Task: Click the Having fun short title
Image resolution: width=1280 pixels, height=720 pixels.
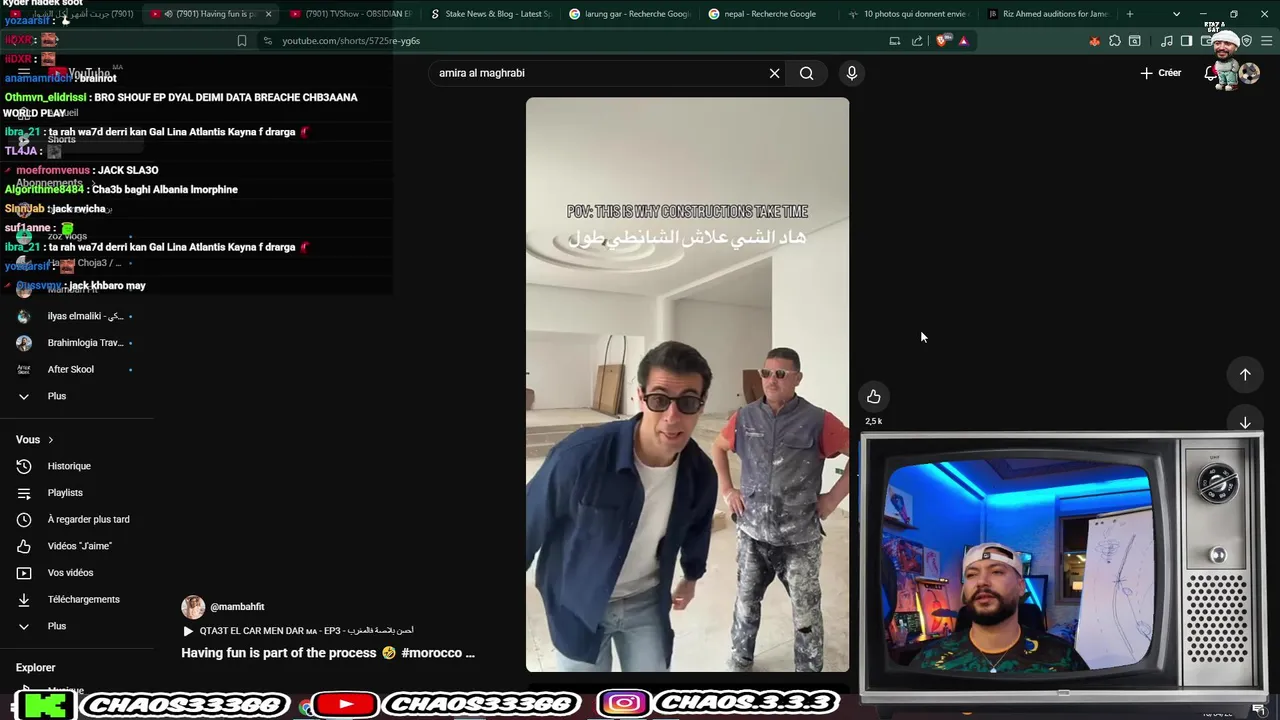Action: [x=328, y=653]
